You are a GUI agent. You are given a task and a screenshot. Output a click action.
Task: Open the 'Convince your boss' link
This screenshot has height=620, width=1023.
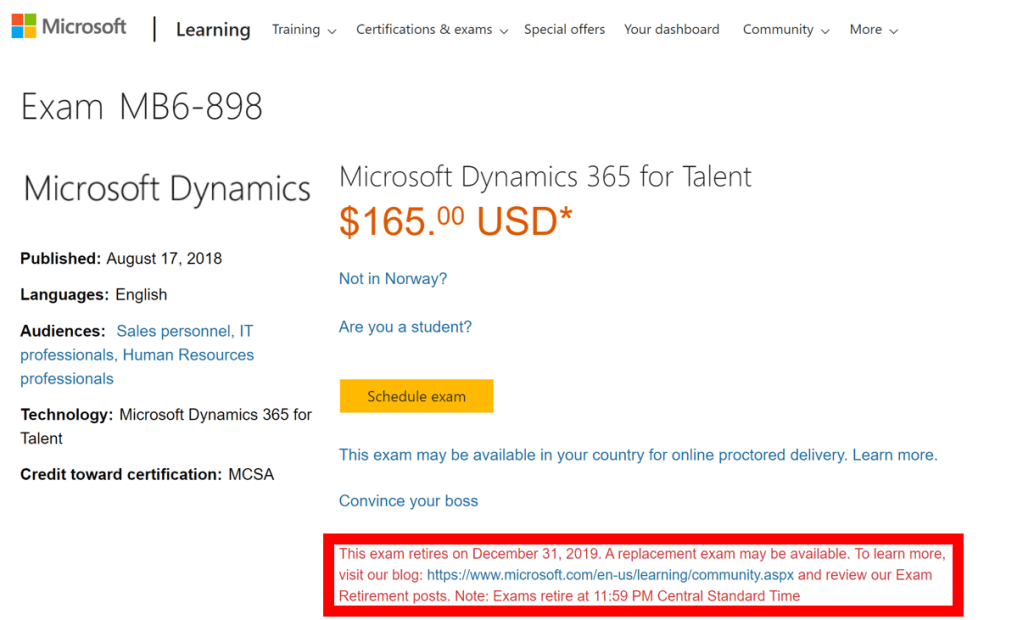pos(408,501)
